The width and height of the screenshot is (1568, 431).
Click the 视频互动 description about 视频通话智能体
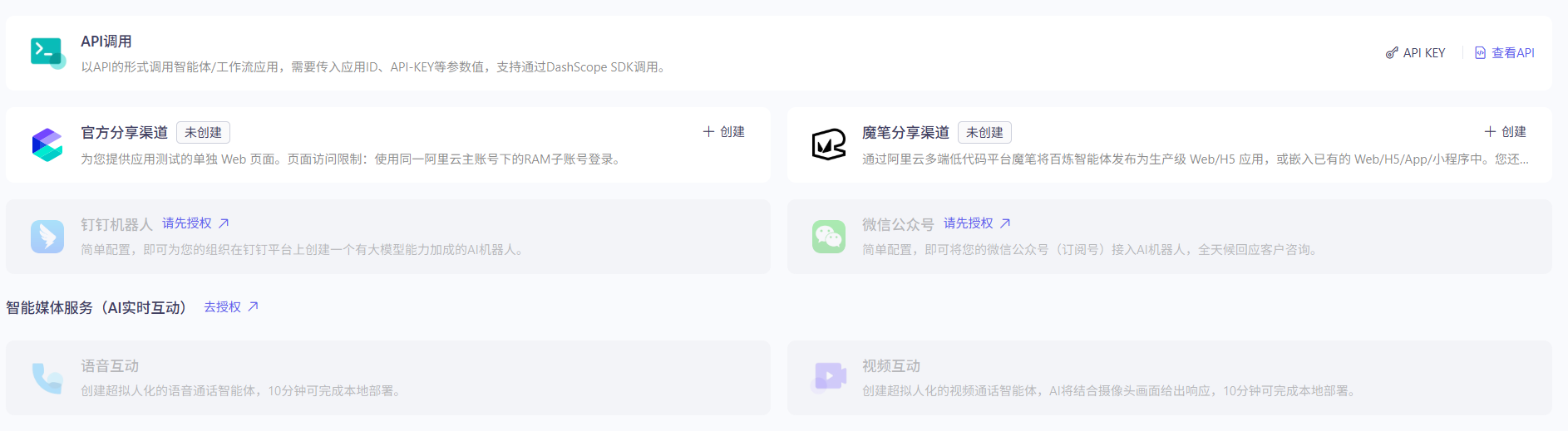pos(1111,390)
